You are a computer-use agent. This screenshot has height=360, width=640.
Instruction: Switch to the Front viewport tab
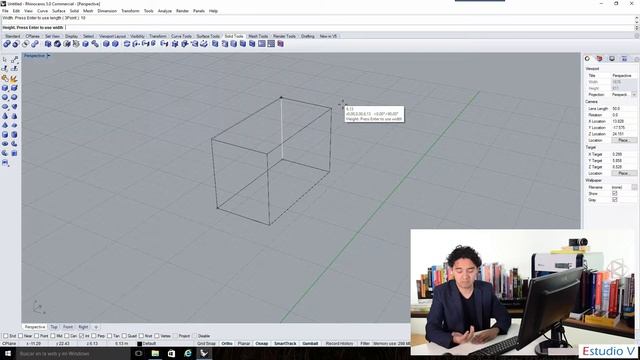click(x=68, y=327)
